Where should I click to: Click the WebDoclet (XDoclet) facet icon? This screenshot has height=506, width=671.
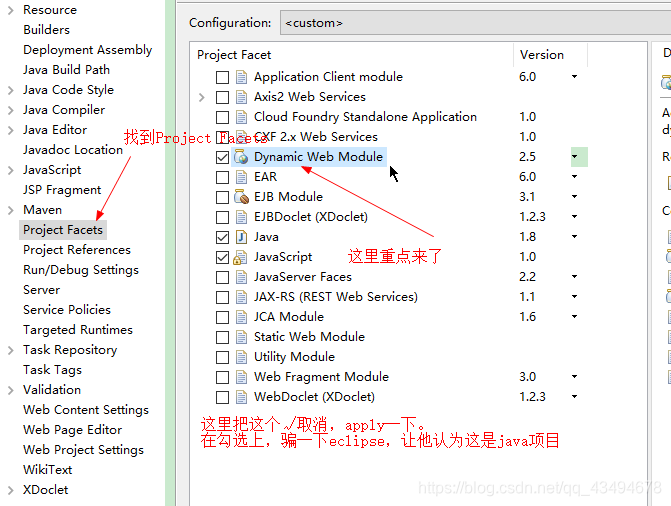click(241, 397)
